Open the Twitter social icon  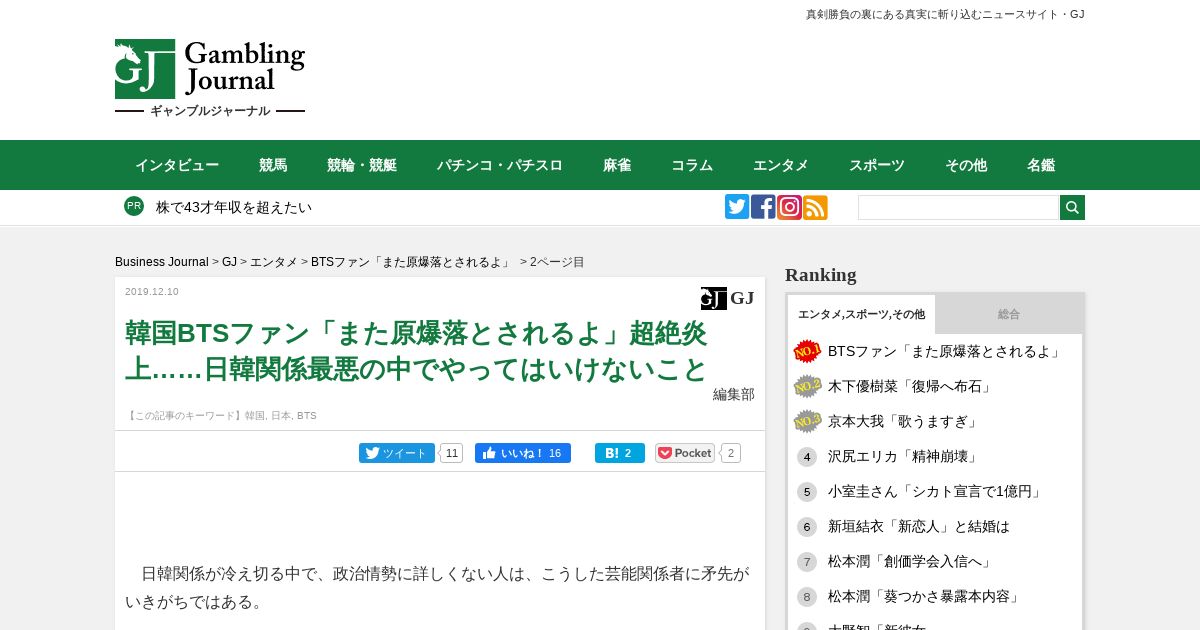737,207
